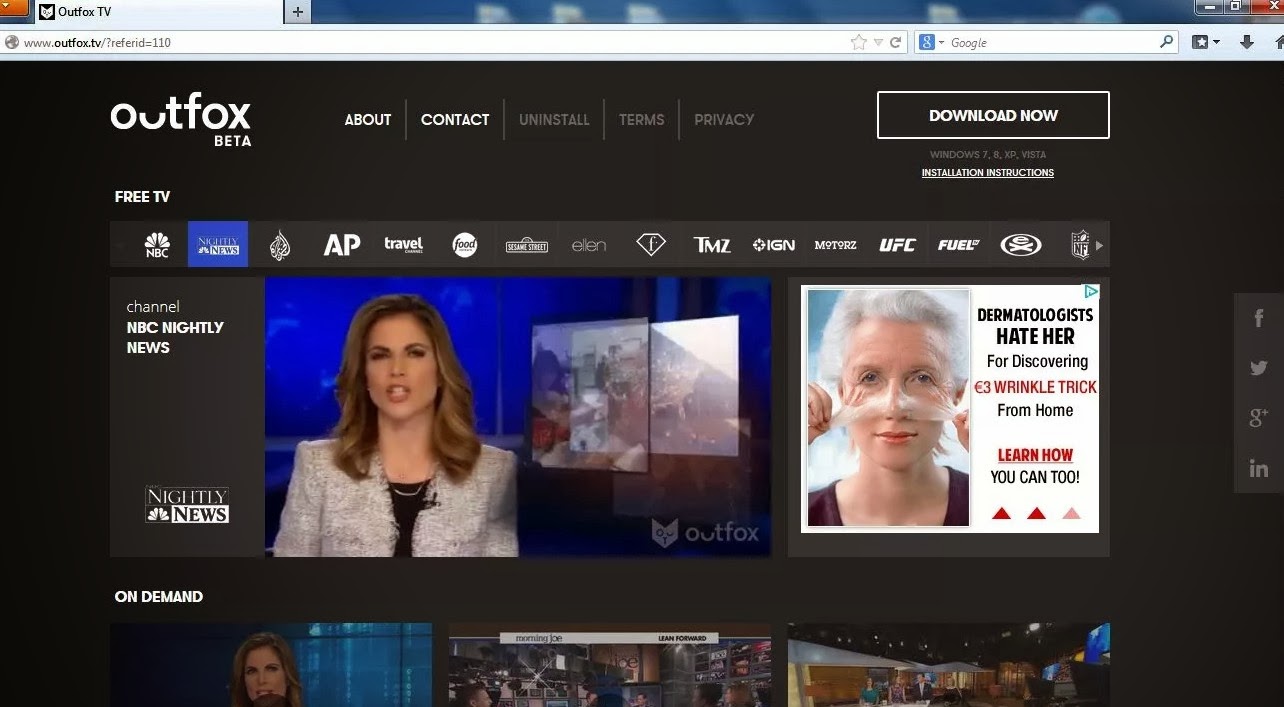This screenshot has height=707, width=1284.
Task: Open the downloads arrow icon
Action: (x=1247, y=43)
